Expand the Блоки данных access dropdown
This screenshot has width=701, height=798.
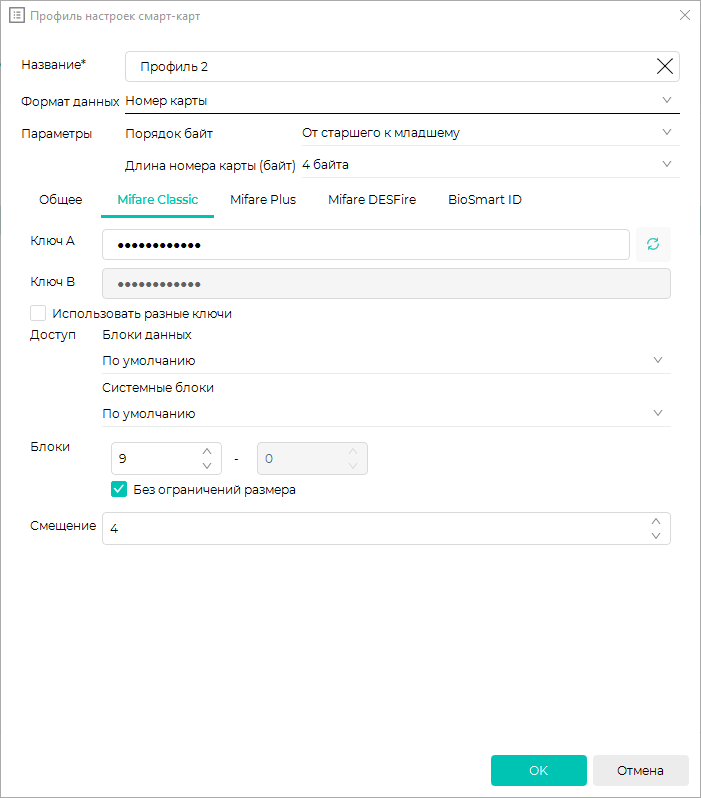tap(386, 361)
